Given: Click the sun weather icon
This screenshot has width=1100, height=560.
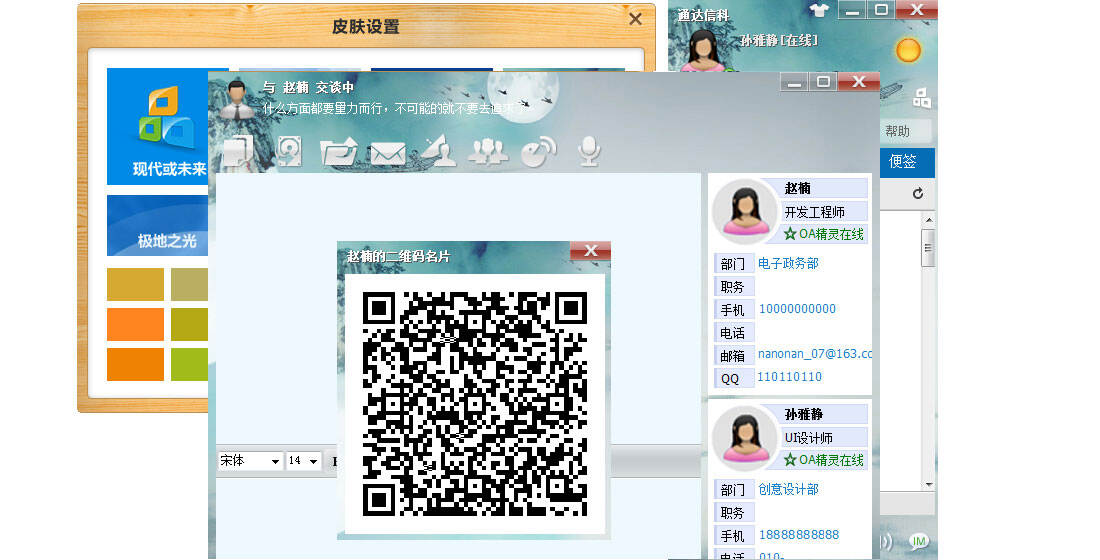Looking at the screenshot, I should point(908,50).
